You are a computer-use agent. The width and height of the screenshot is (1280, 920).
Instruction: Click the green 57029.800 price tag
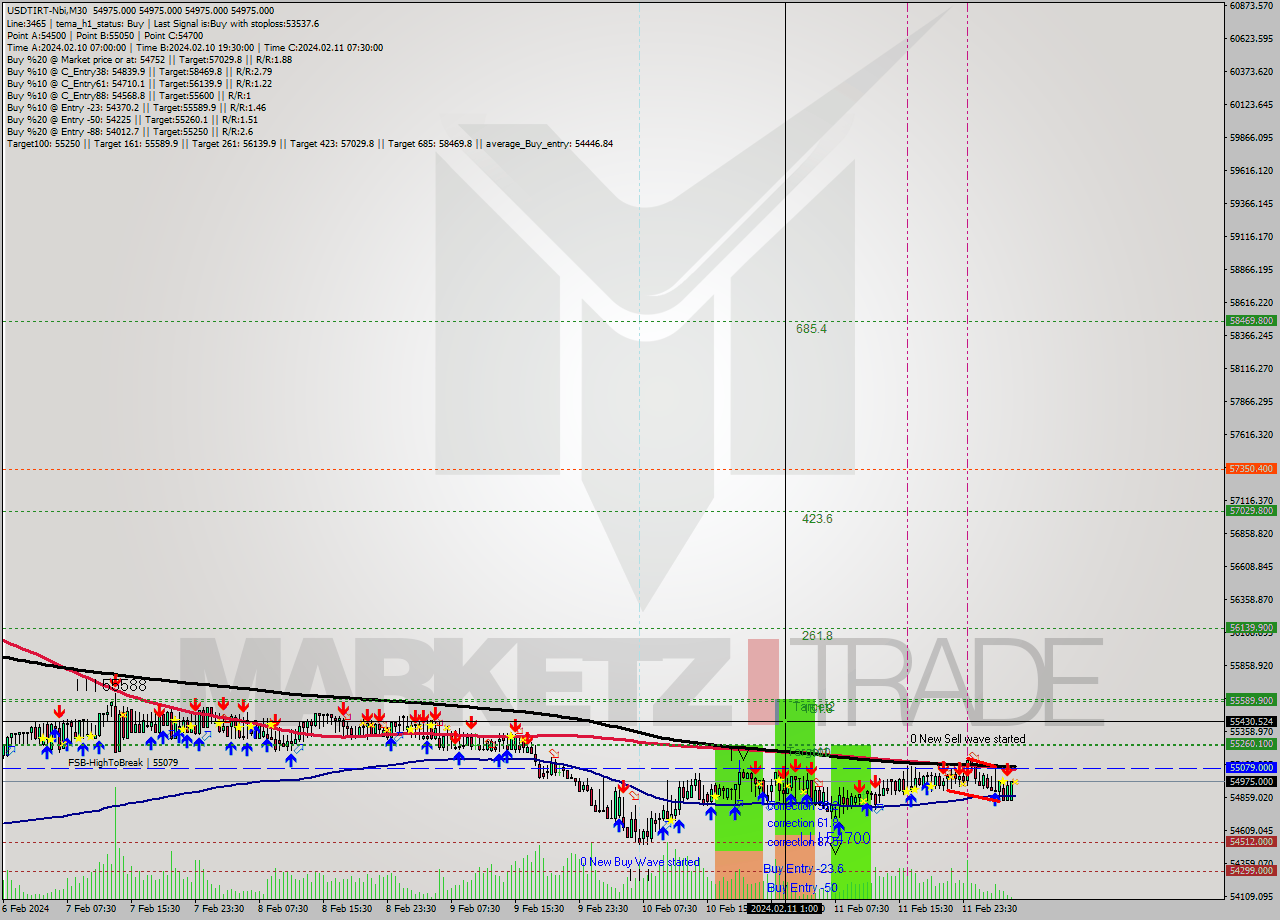(1250, 511)
